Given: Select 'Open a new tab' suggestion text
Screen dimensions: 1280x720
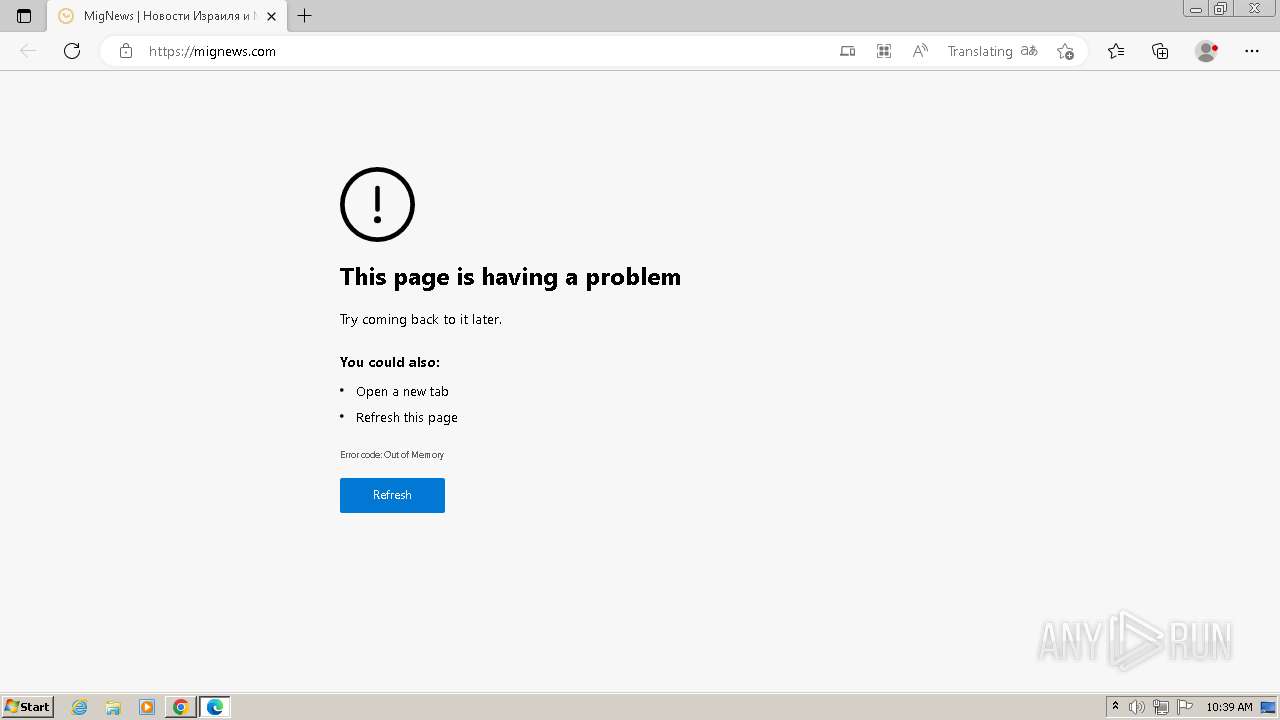Looking at the screenshot, I should [x=402, y=391].
